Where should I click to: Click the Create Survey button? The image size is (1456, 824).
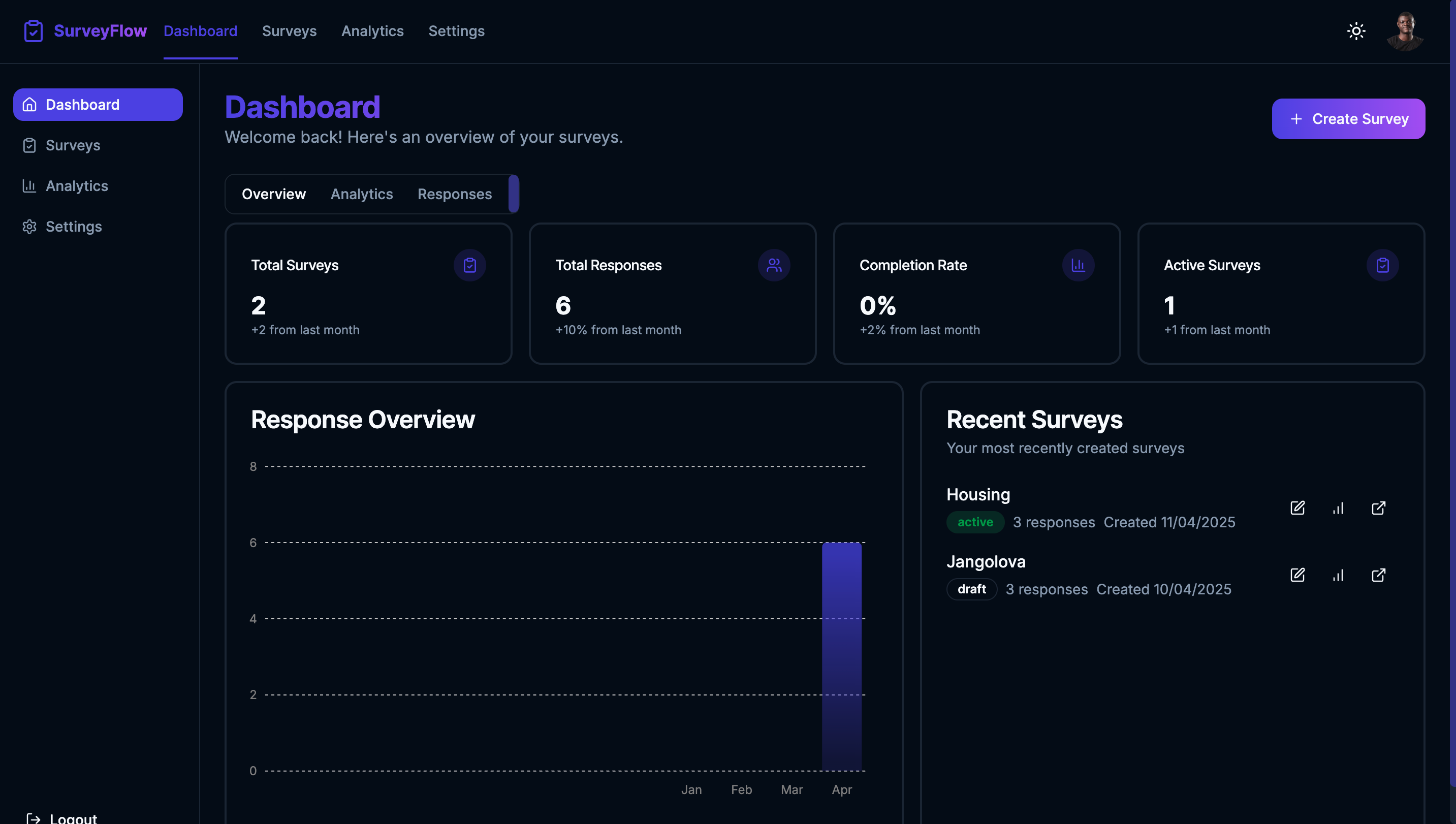pyautogui.click(x=1348, y=118)
